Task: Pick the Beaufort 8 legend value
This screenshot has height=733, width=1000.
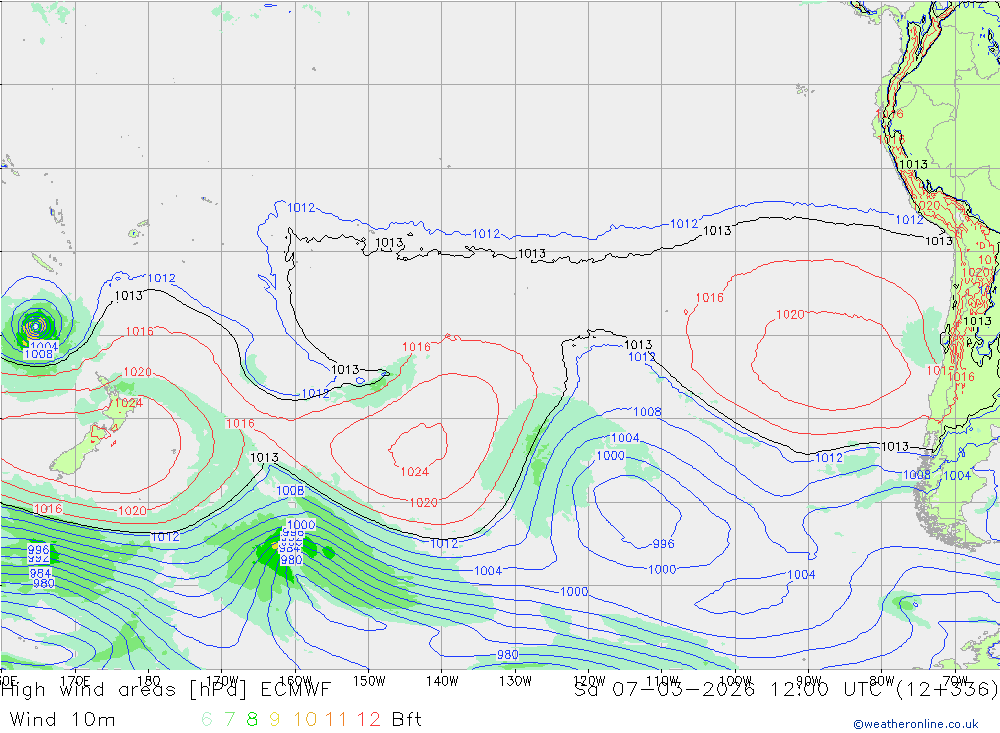Action: tap(252, 720)
